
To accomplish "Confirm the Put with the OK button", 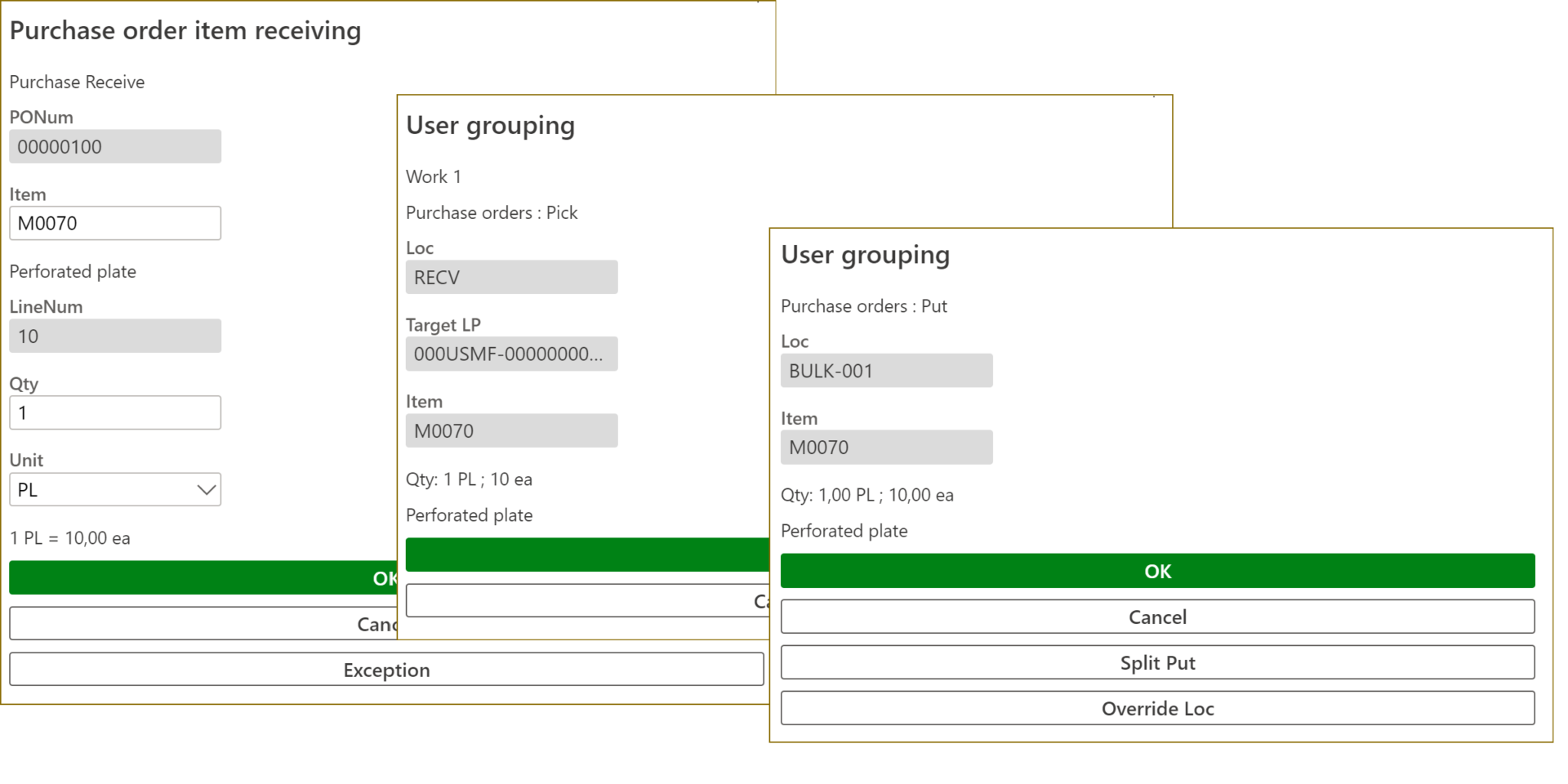I will [x=1157, y=572].
